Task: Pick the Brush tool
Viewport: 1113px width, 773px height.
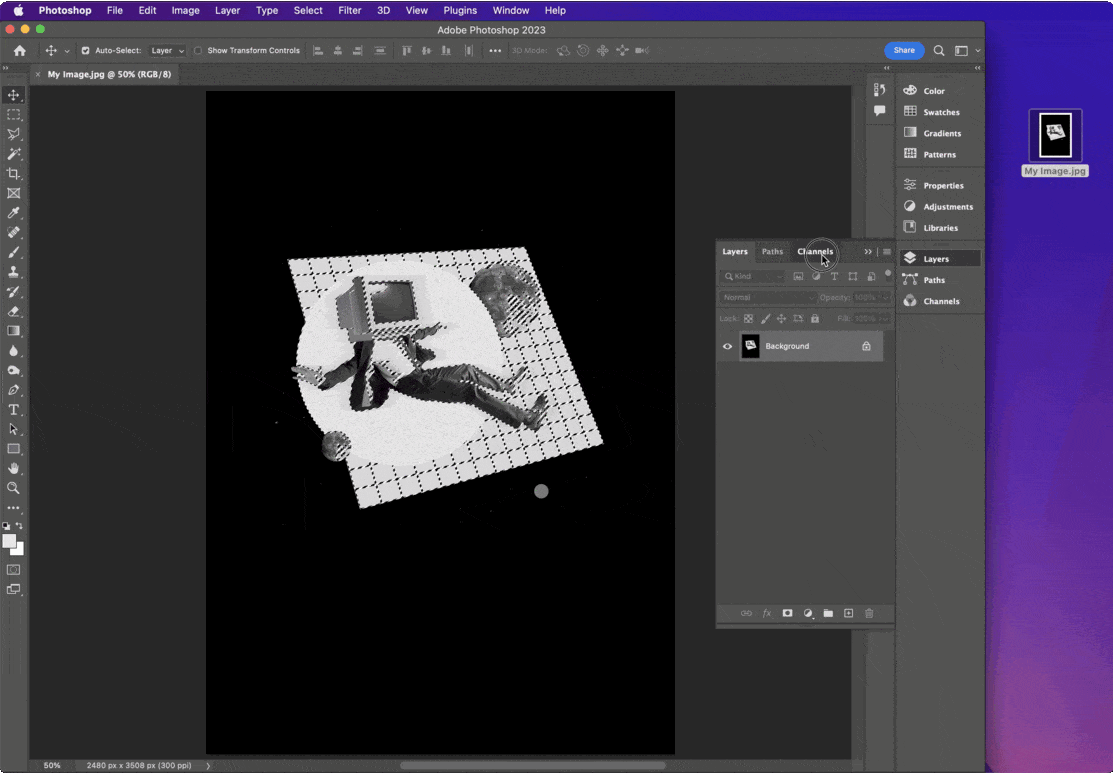Action: 13,252
